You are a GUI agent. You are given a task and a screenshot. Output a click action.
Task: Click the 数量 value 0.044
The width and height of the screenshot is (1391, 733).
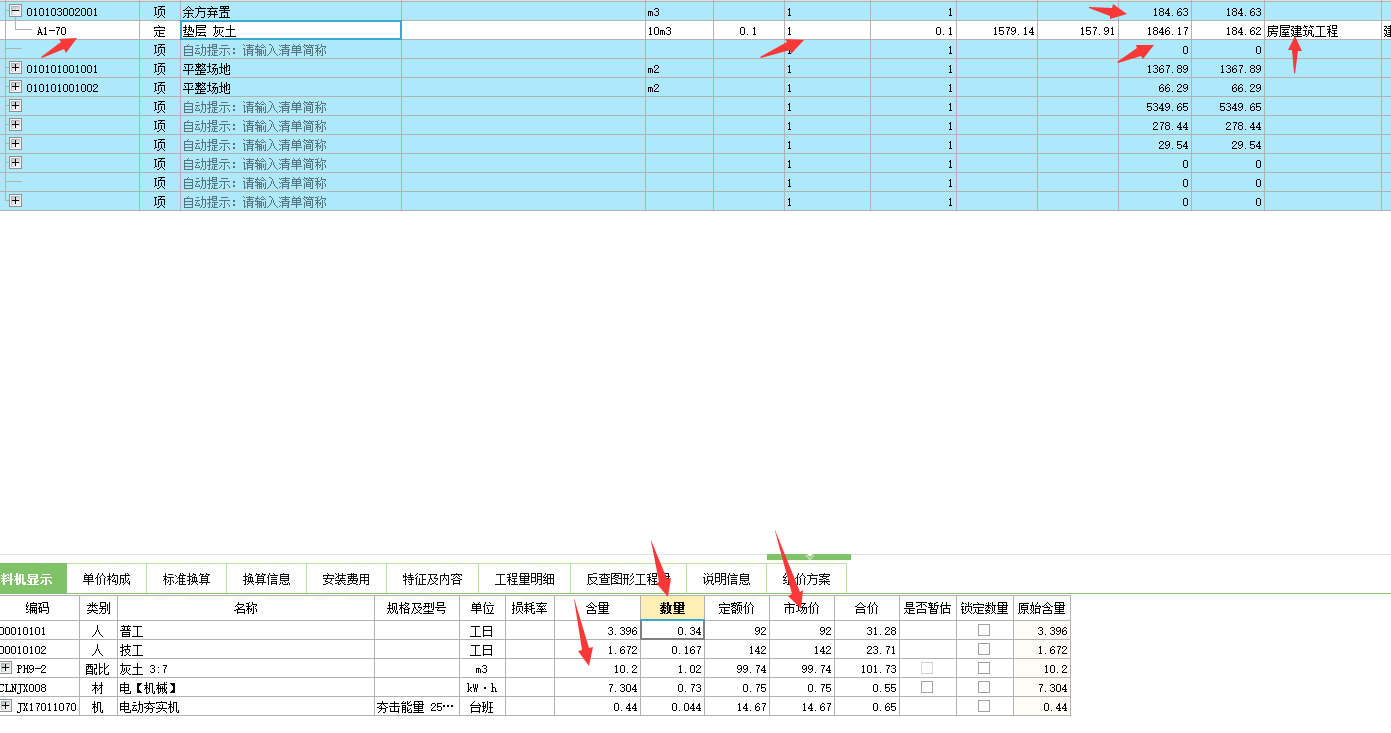672,707
